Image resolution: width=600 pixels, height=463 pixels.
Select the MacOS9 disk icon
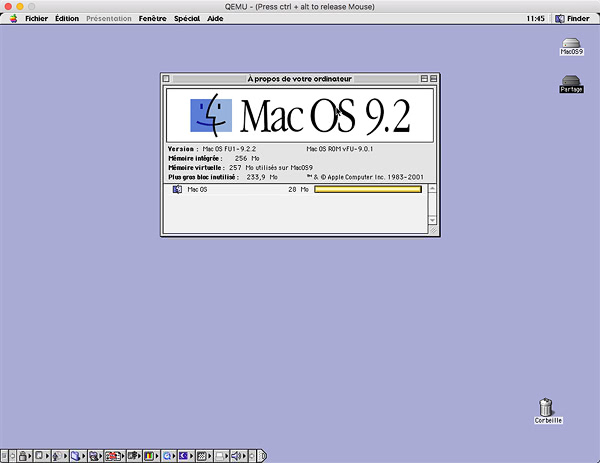click(571, 47)
